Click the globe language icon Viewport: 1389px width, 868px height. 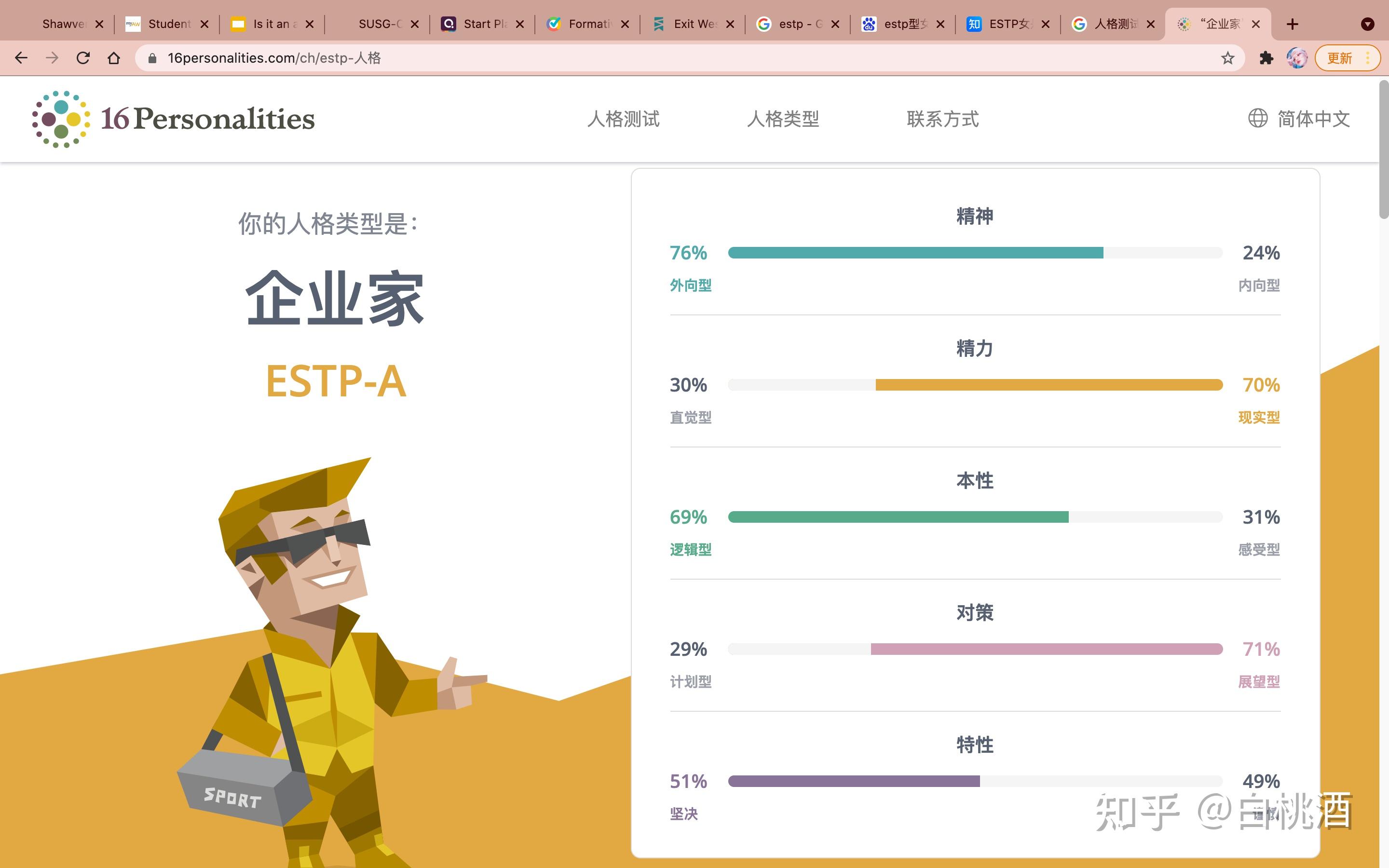click(x=1257, y=118)
